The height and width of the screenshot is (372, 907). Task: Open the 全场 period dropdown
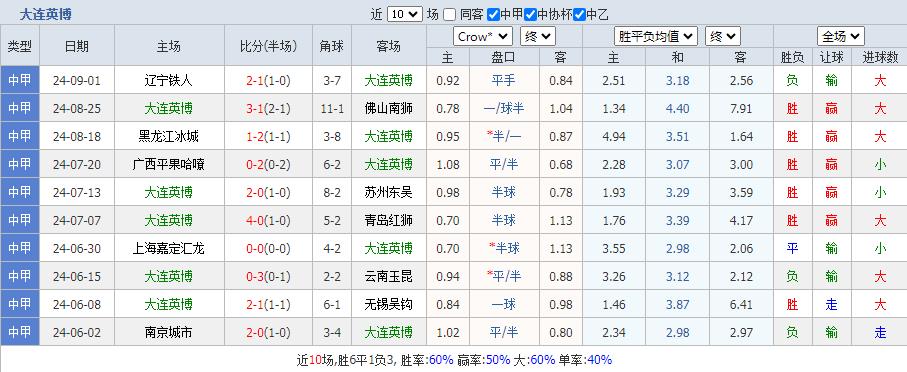point(840,37)
